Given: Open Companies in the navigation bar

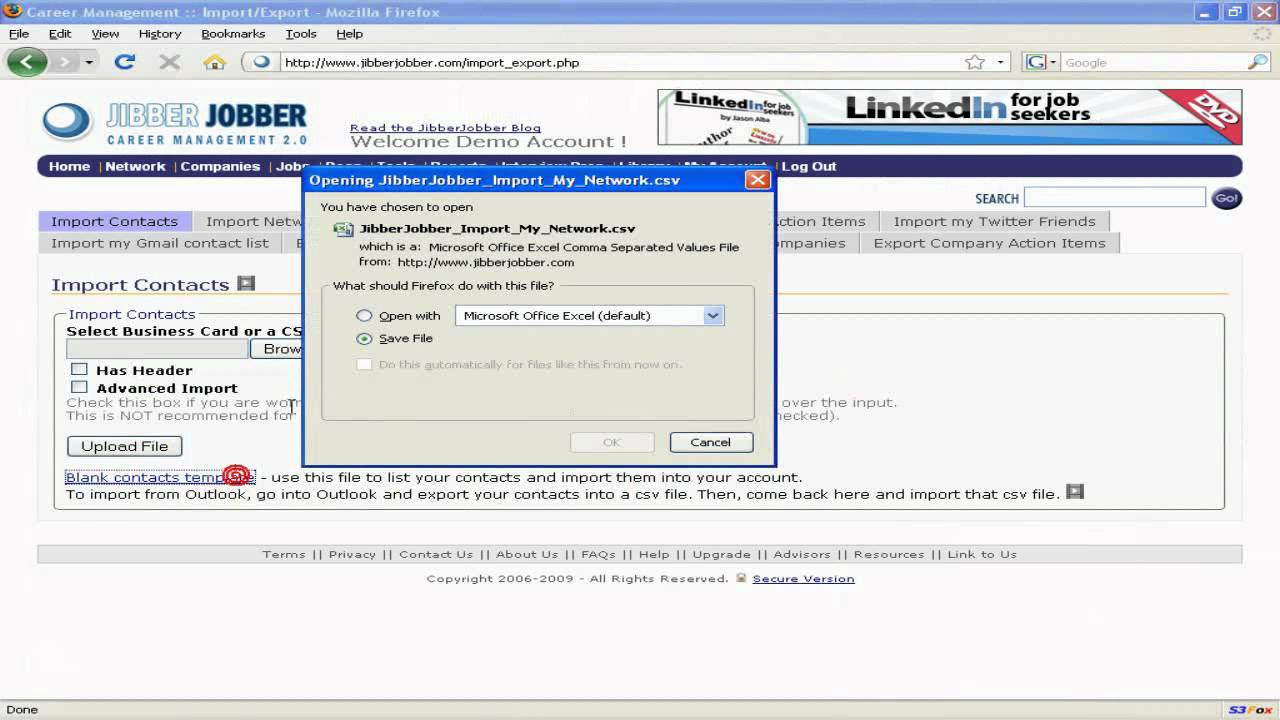Looking at the screenshot, I should click(220, 166).
